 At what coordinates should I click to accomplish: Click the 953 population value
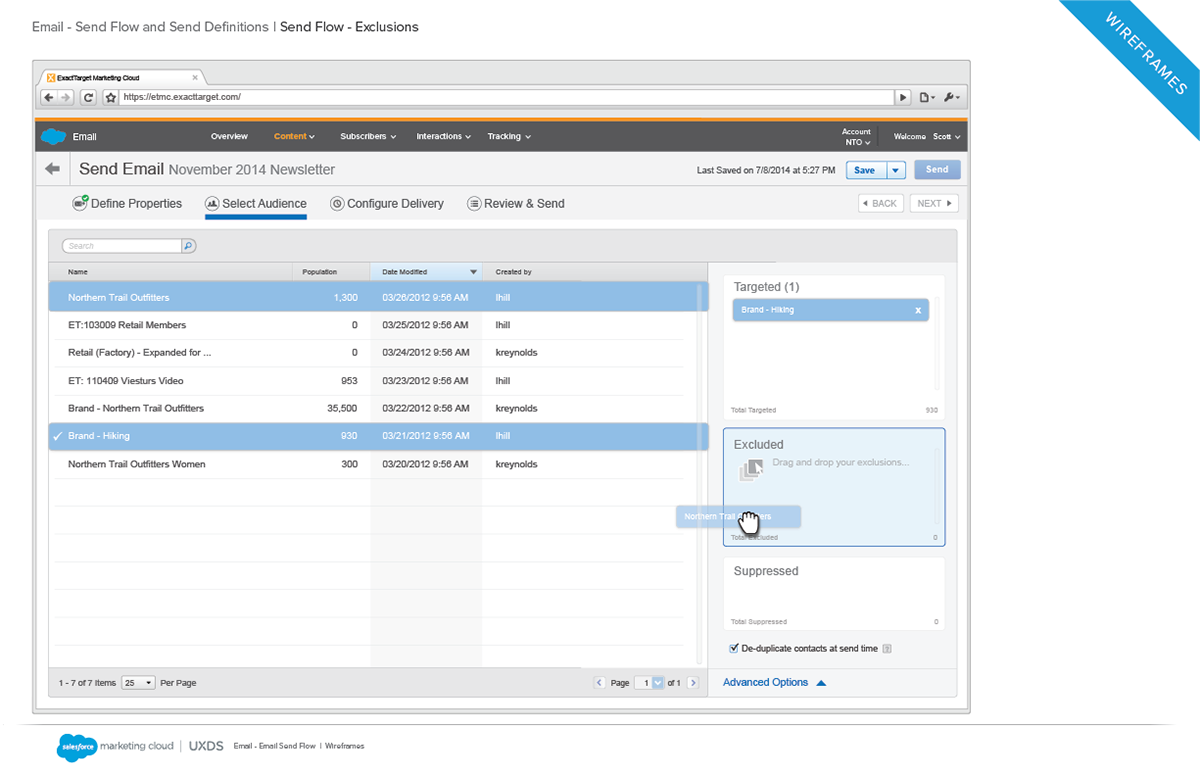[349, 381]
